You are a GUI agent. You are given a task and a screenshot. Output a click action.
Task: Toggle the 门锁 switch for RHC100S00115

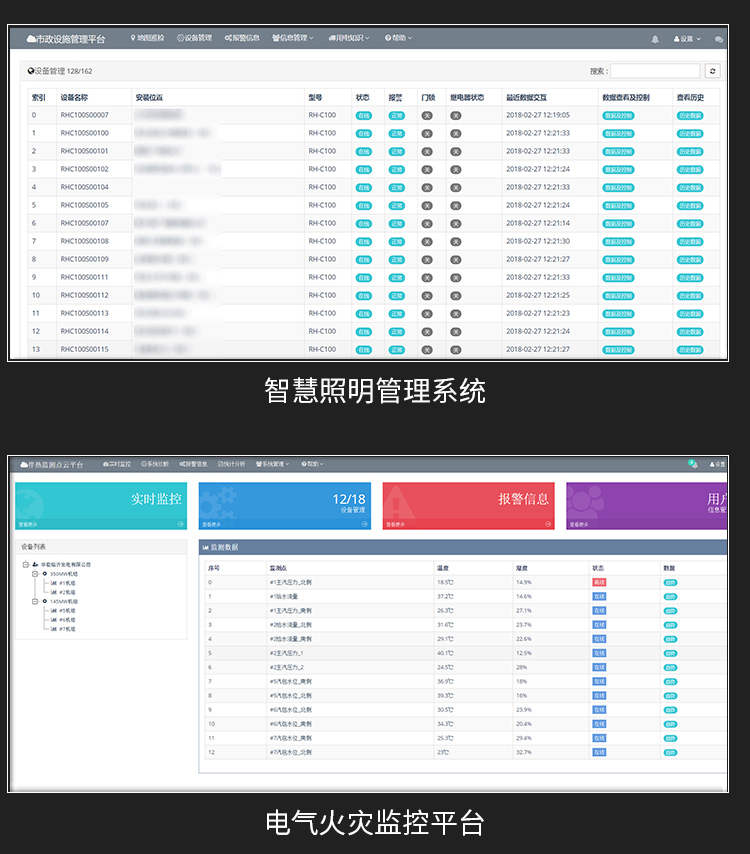pos(427,349)
